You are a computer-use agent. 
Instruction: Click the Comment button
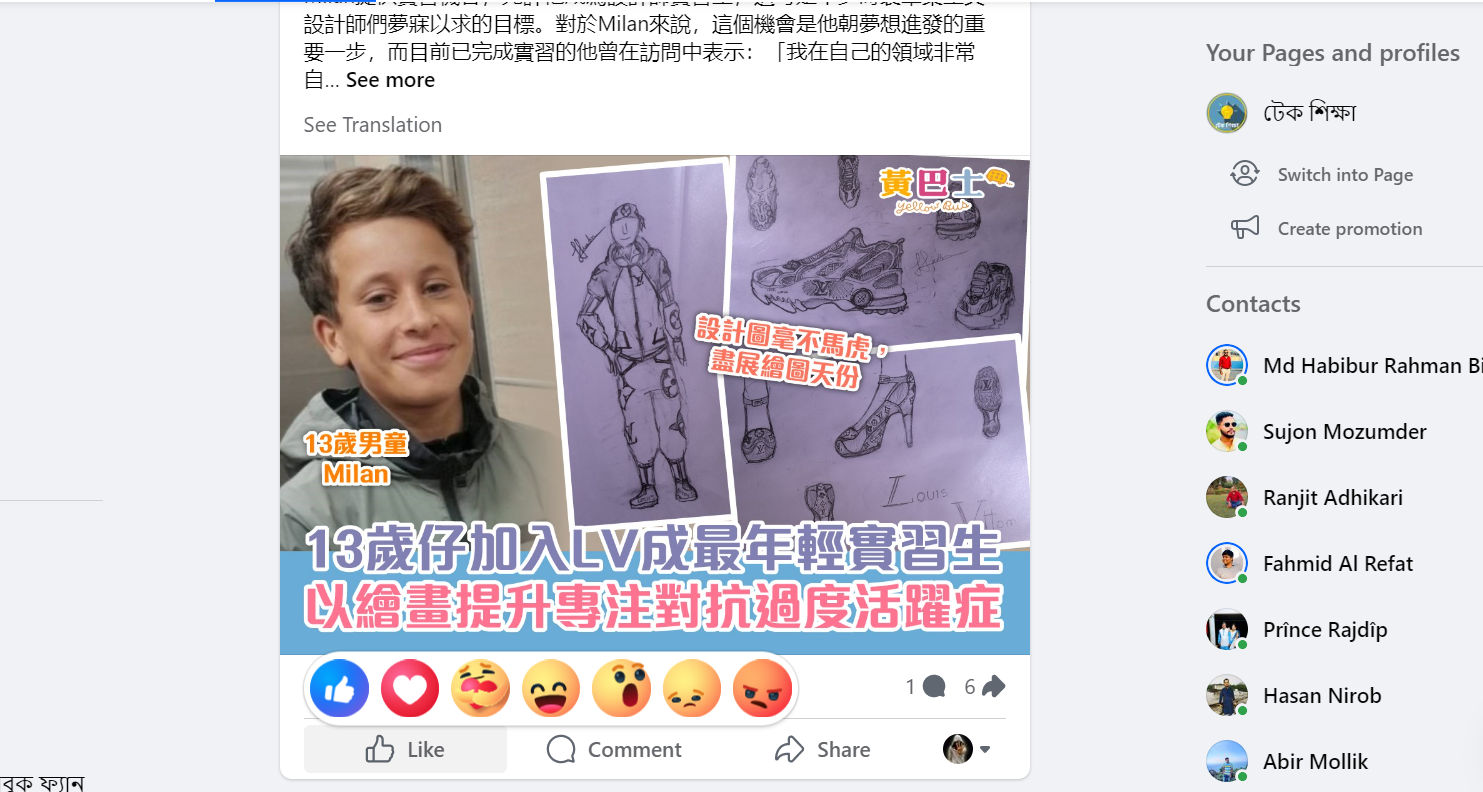[x=614, y=749]
